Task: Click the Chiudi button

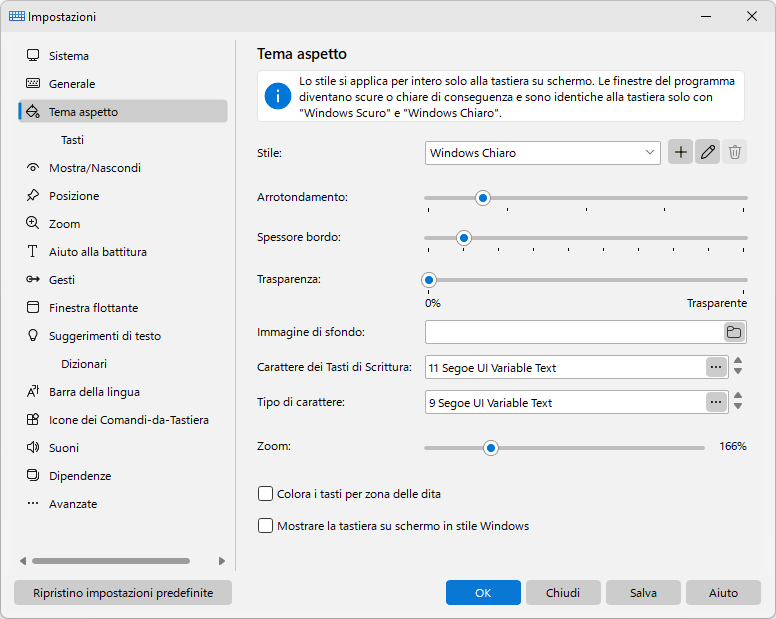Action: click(x=563, y=592)
